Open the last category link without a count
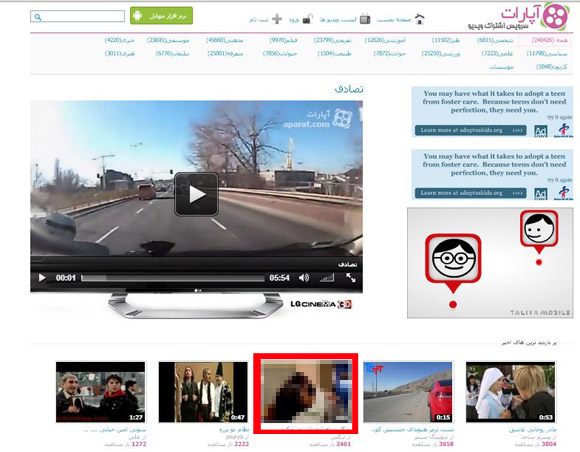The width and height of the screenshot is (580, 452). point(502,67)
